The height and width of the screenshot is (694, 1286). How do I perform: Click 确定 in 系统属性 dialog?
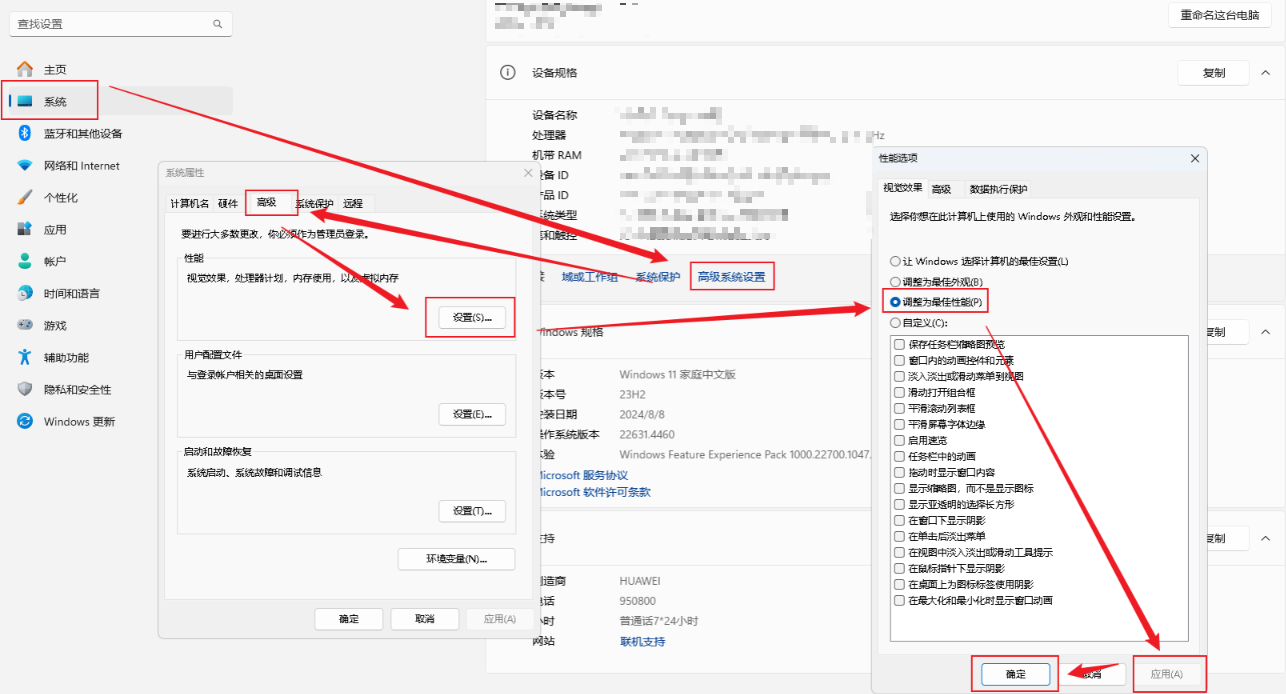click(x=349, y=619)
